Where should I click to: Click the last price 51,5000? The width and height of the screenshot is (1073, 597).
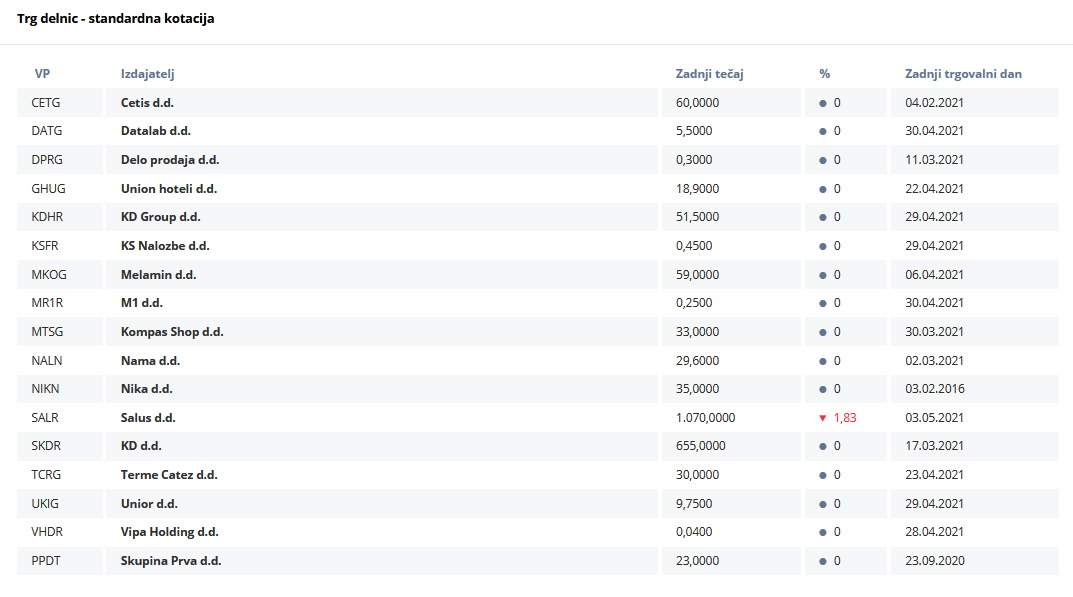pos(697,217)
